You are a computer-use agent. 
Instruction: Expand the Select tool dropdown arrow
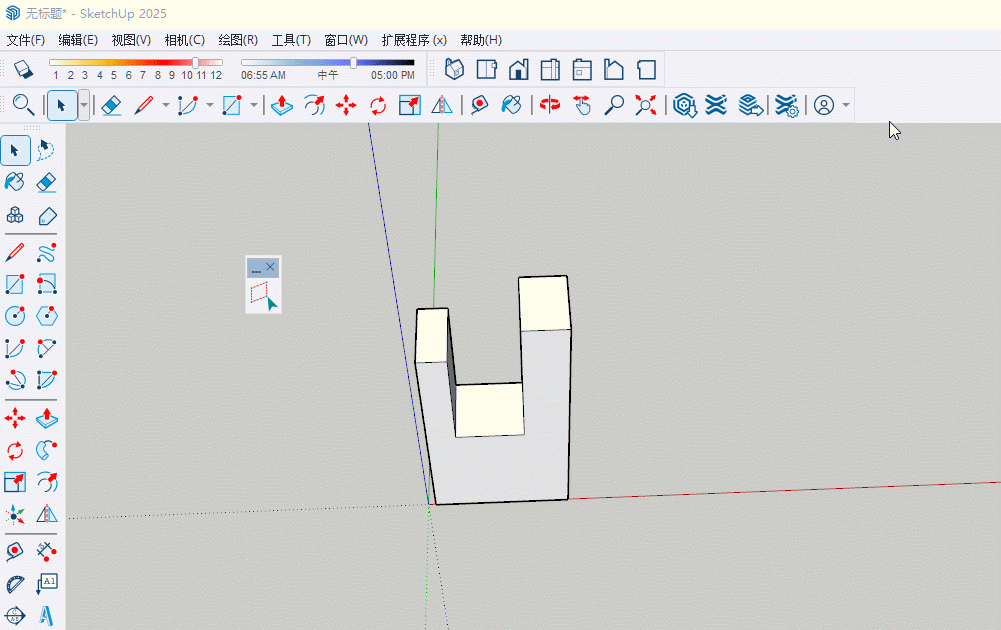point(84,105)
